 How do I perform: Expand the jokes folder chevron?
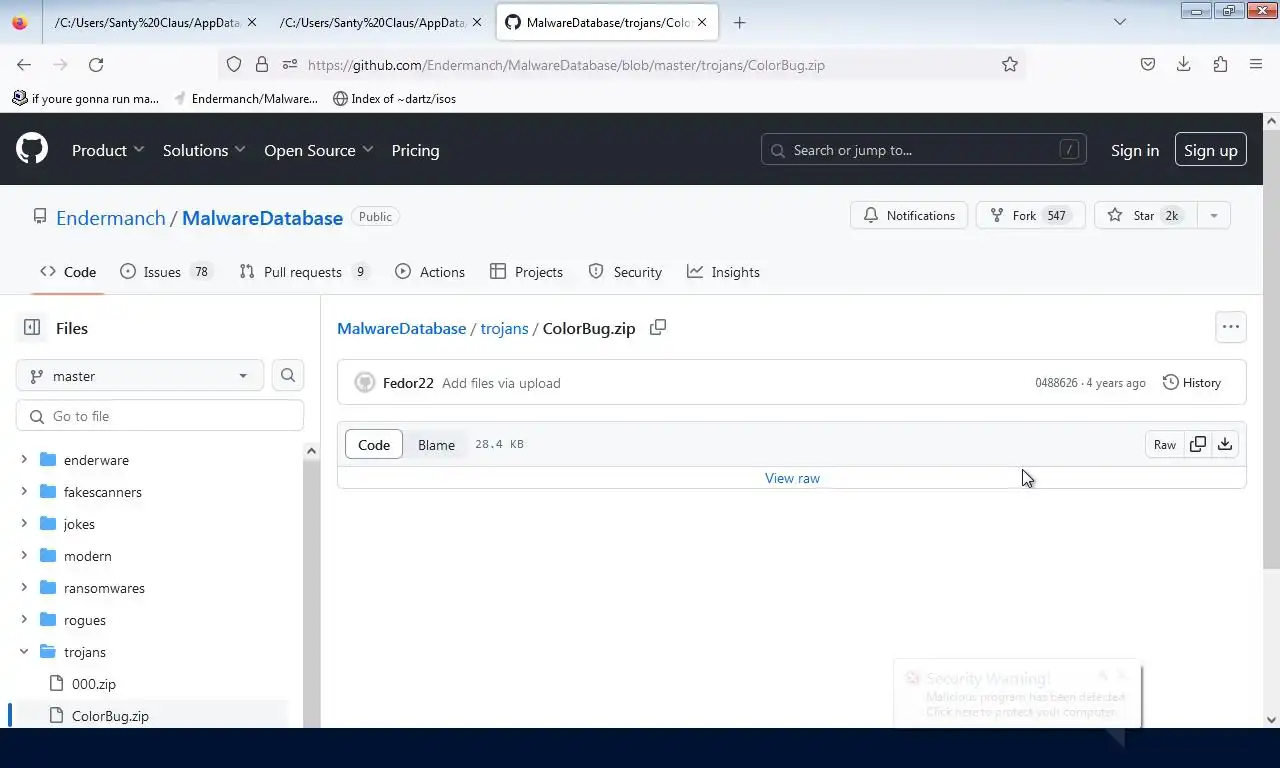(x=24, y=524)
